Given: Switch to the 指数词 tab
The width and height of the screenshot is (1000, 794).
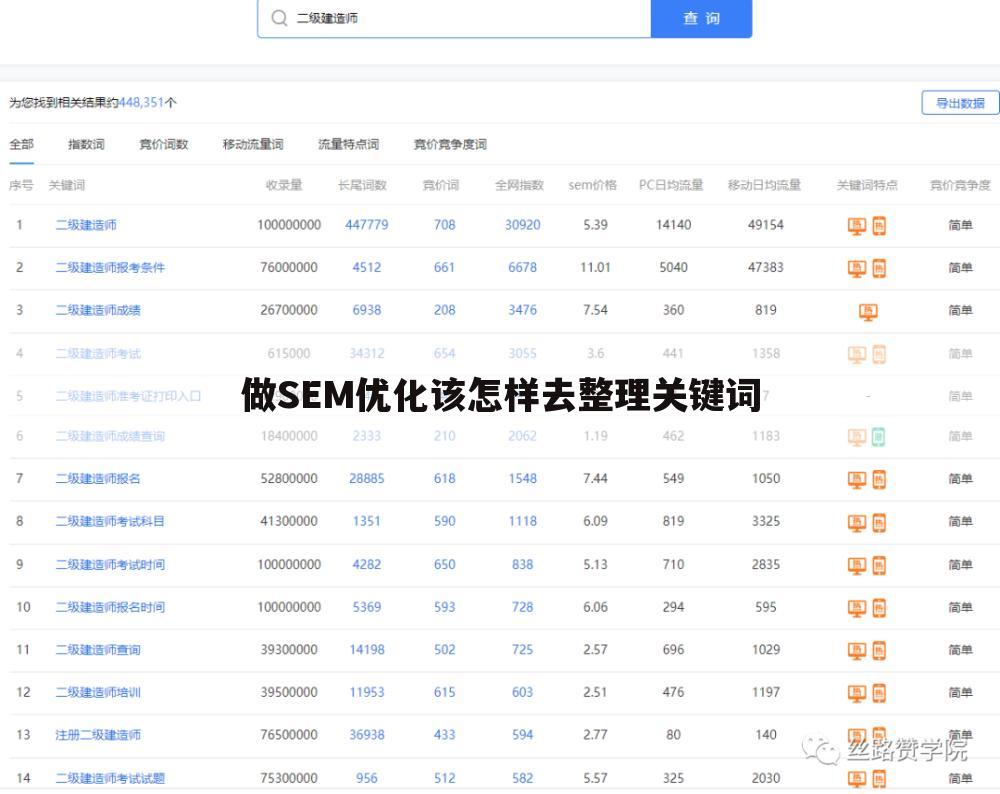Looking at the screenshot, I should tap(86, 144).
